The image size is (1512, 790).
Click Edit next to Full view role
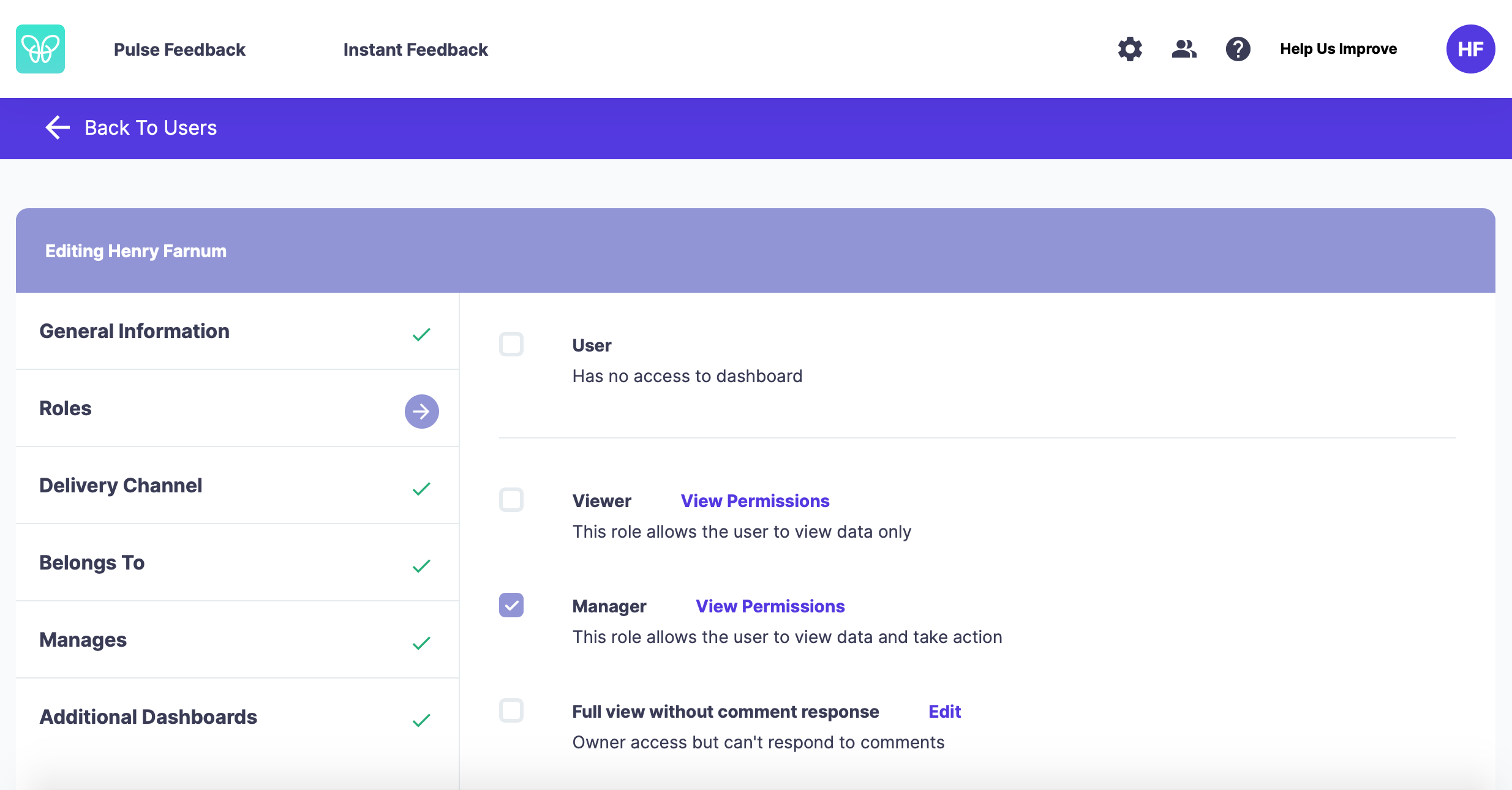tap(944, 712)
